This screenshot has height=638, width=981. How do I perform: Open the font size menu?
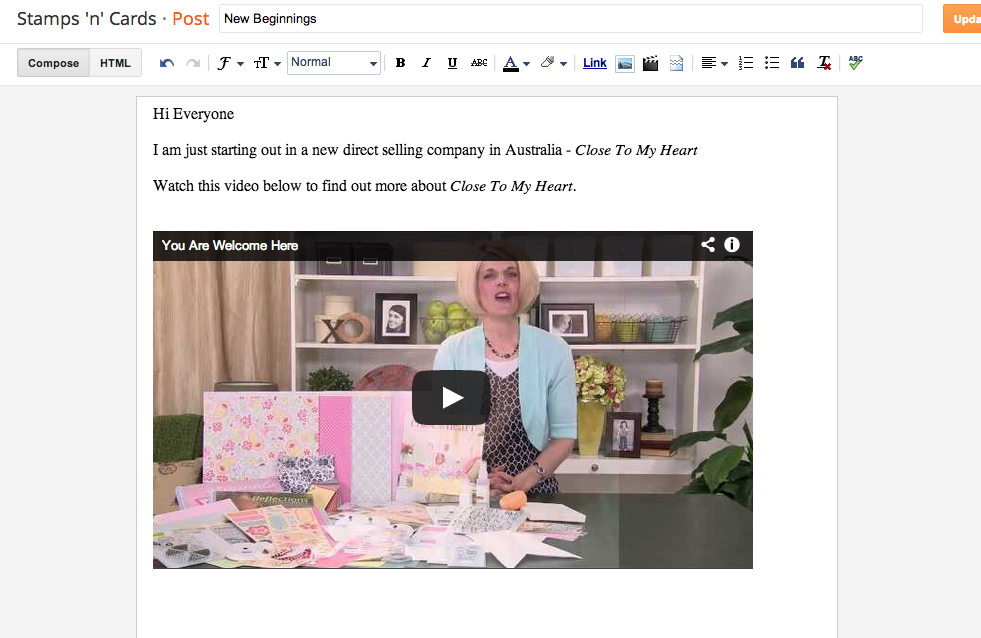tap(267, 63)
